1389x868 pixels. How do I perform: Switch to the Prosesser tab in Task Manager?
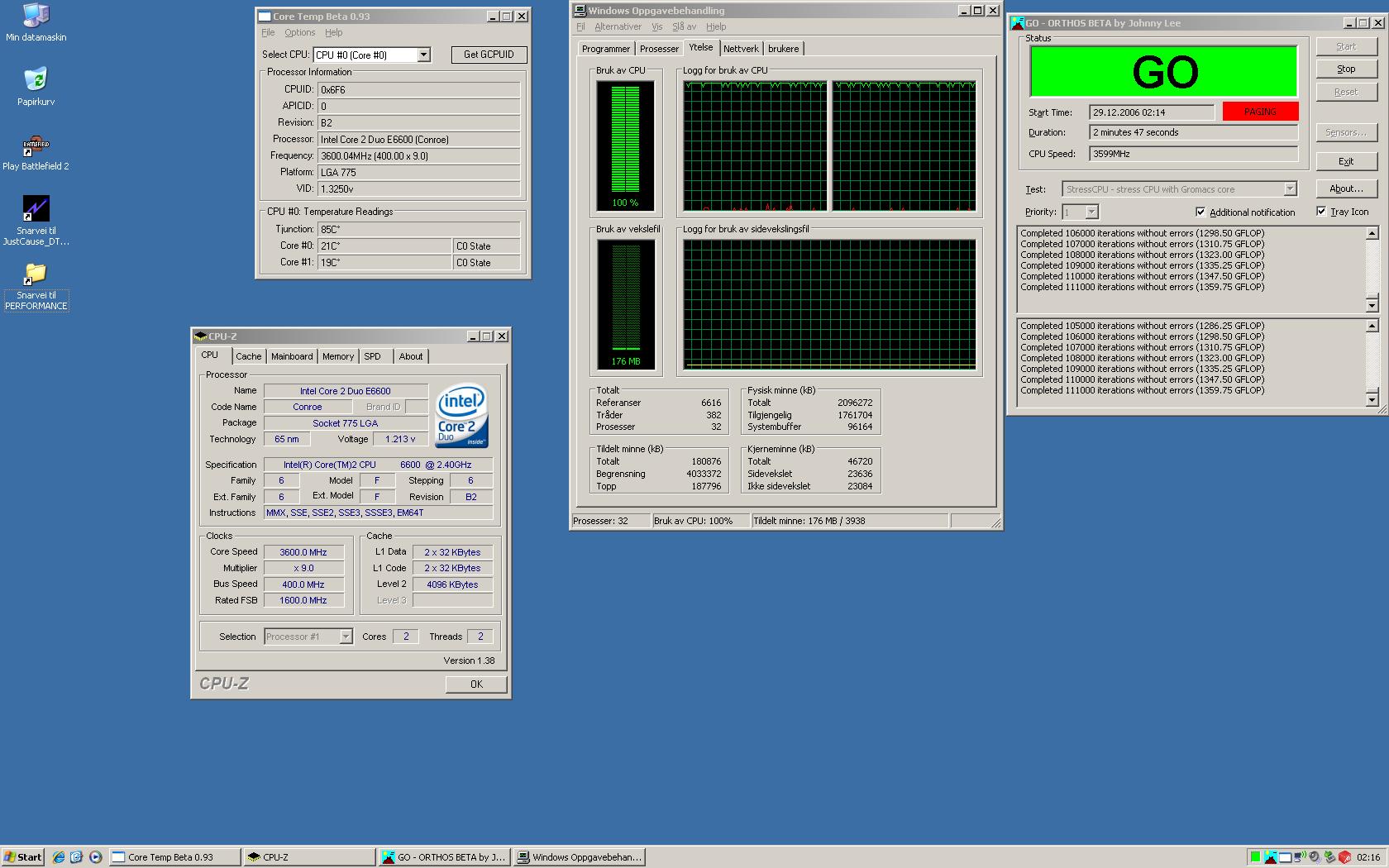pos(659,49)
